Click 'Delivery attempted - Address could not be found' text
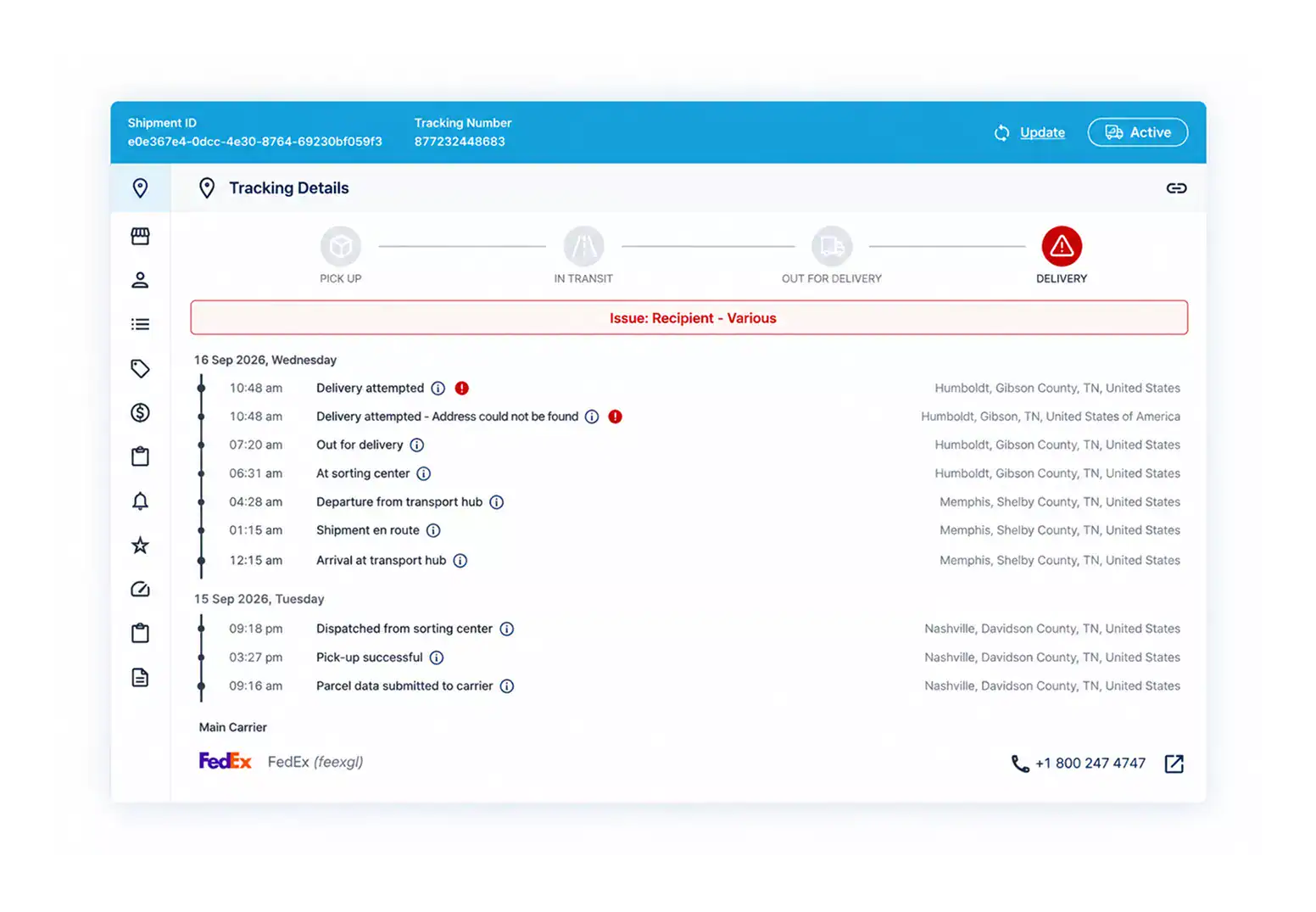Viewport: 1316px width, 912px height. pos(448,417)
